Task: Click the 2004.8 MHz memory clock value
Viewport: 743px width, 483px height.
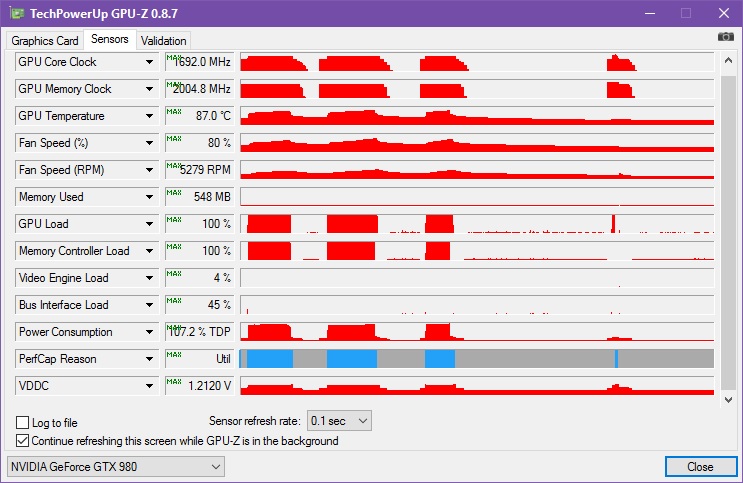Action: click(x=200, y=89)
